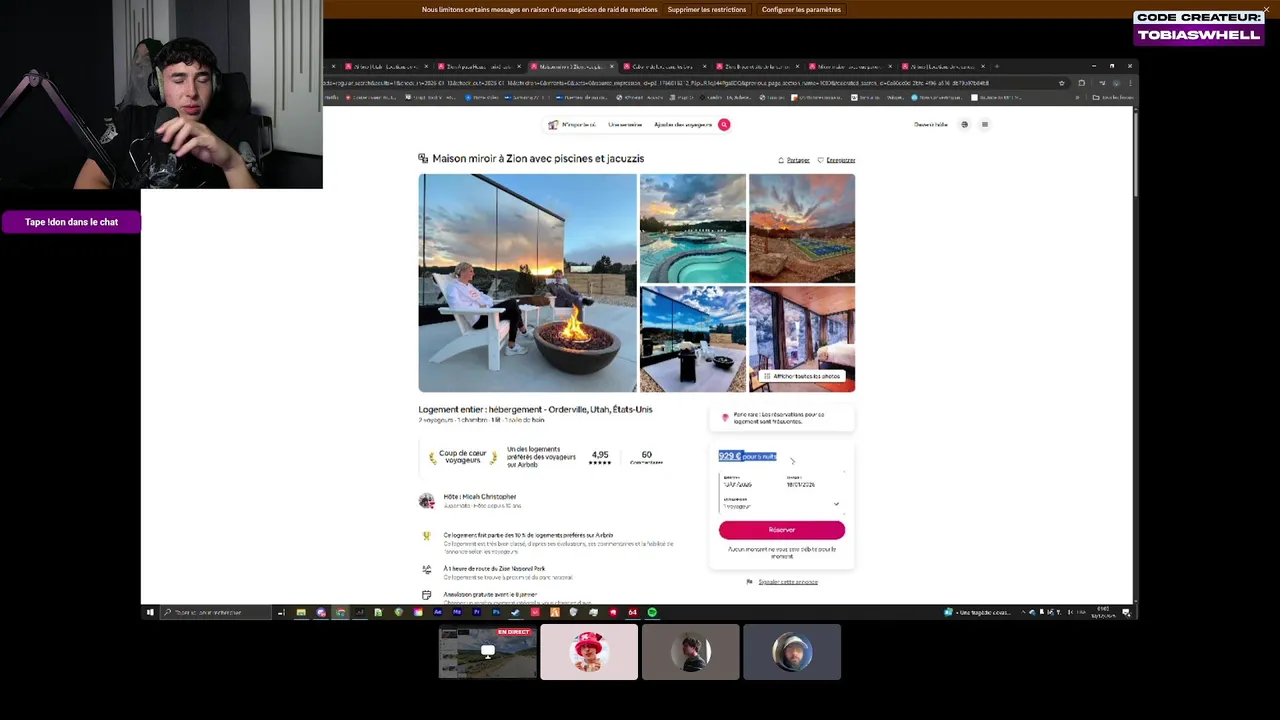
Task: Click Configurer les paramètres button
Action: (801, 10)
